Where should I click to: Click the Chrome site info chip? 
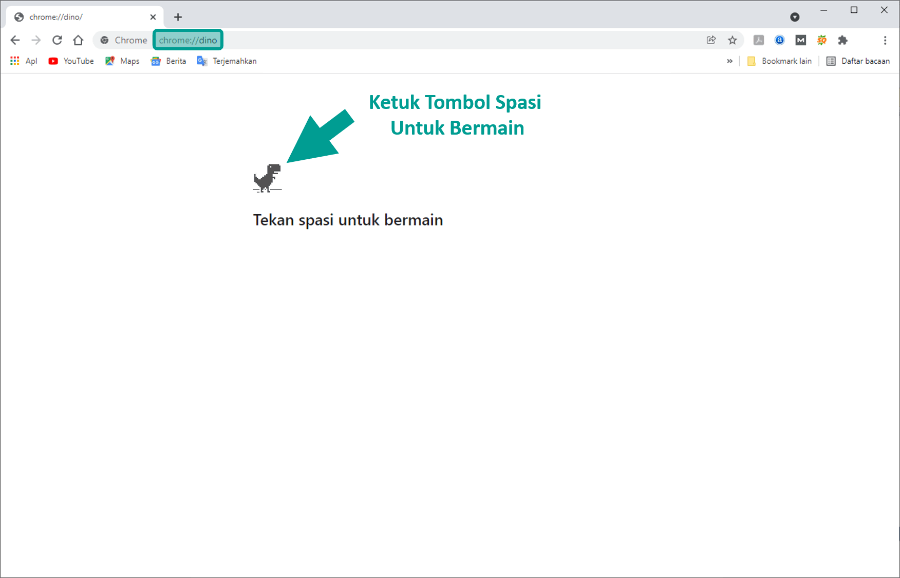coord(123,40)
